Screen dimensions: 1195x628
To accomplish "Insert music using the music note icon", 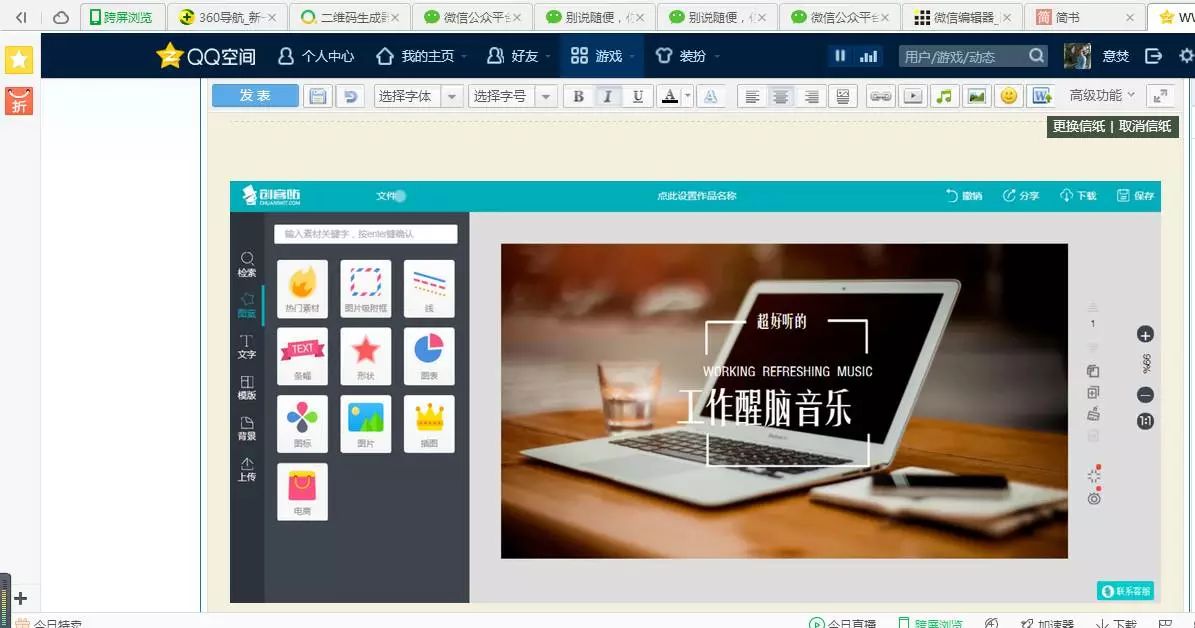I will [944, 96].
